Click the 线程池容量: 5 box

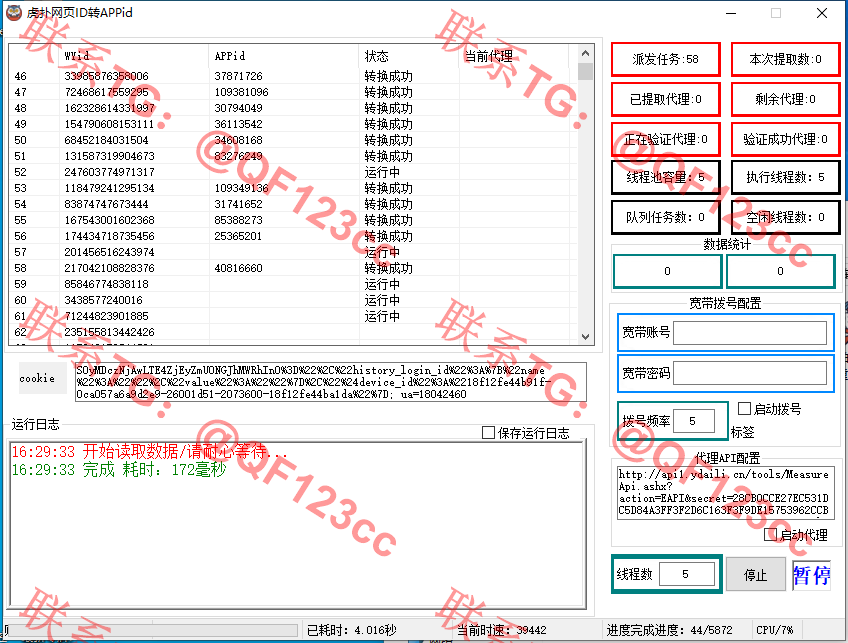click(666, 177)
